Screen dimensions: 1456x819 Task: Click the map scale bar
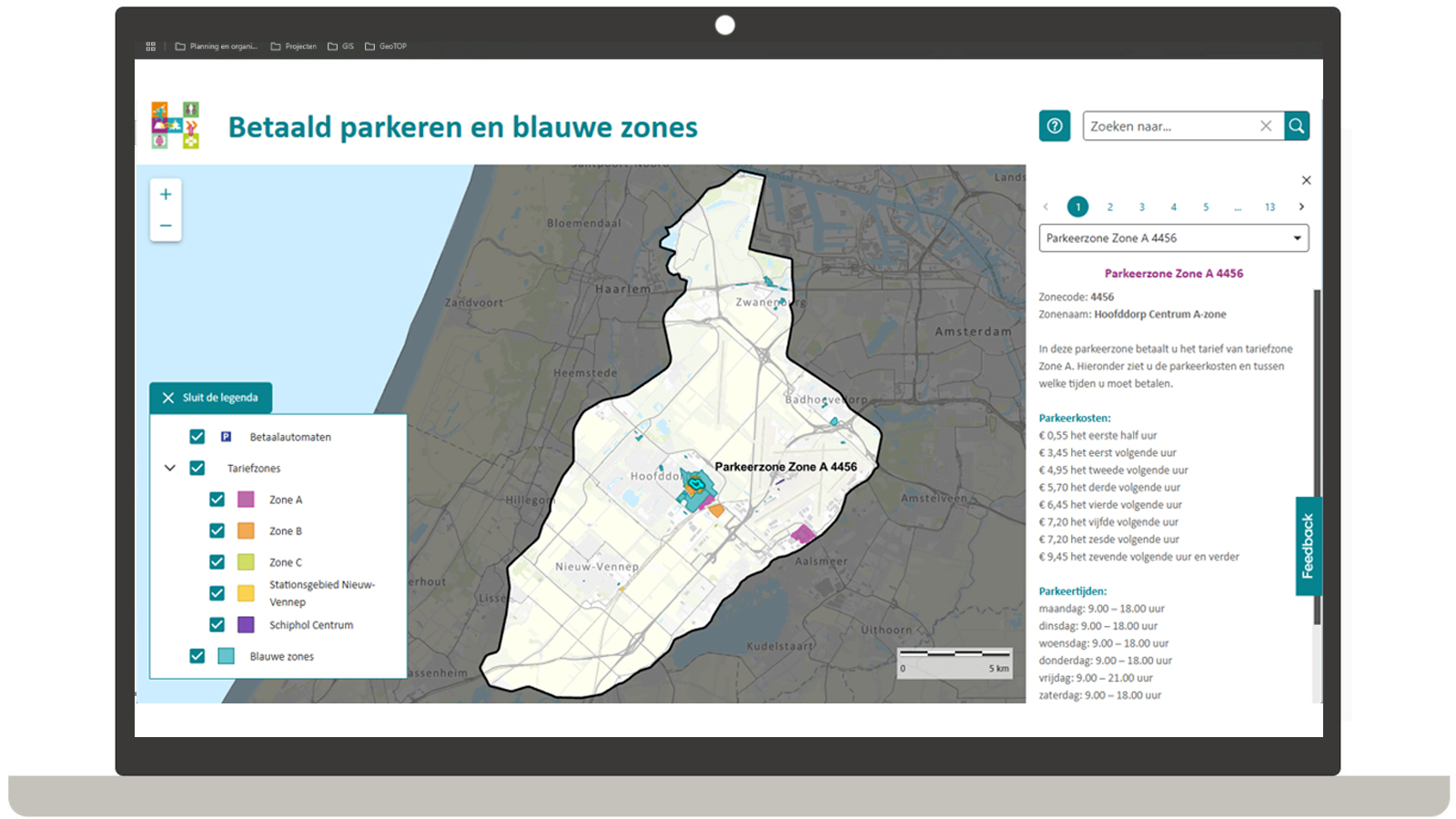click(x=955, y=662)
